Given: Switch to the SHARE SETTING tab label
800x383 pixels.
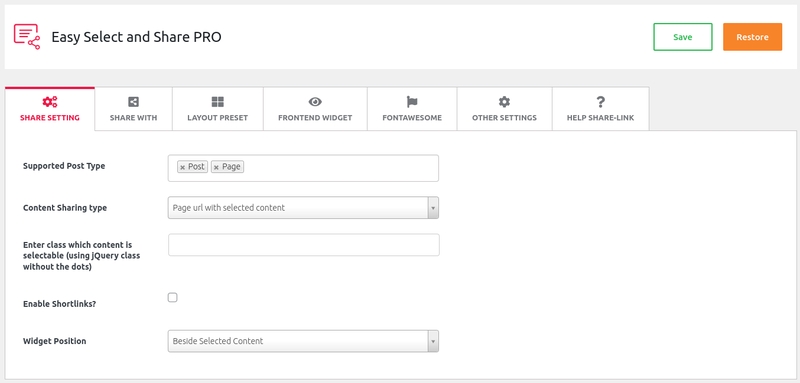Looking at the screenshot, I should point(49,118).
